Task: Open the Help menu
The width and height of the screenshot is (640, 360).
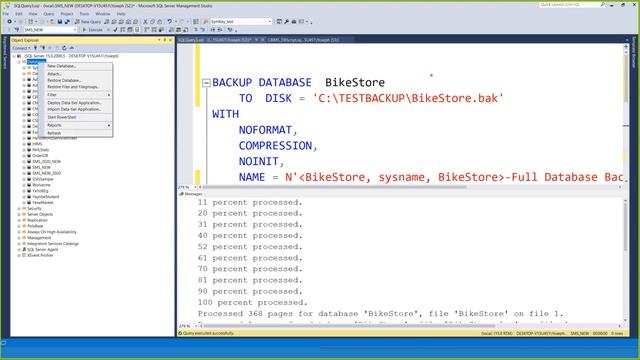Action: (x=121, y=14)
